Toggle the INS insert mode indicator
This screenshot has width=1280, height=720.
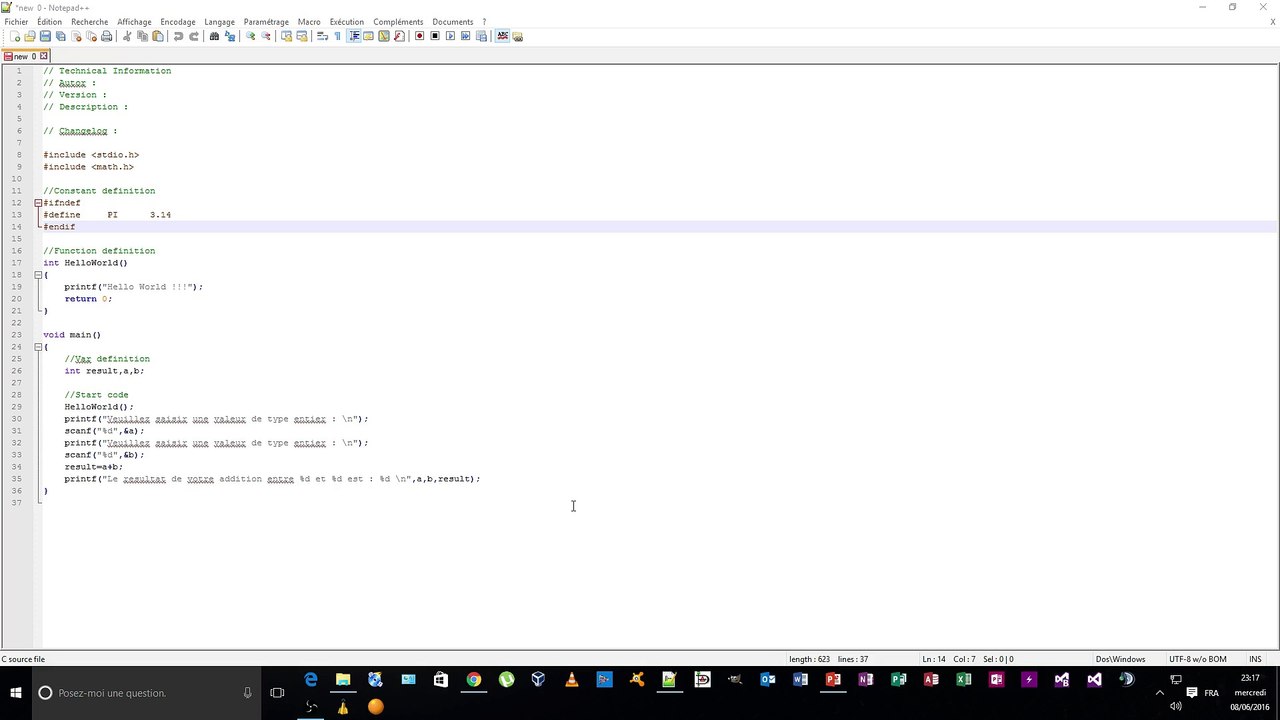point(1255,659)
